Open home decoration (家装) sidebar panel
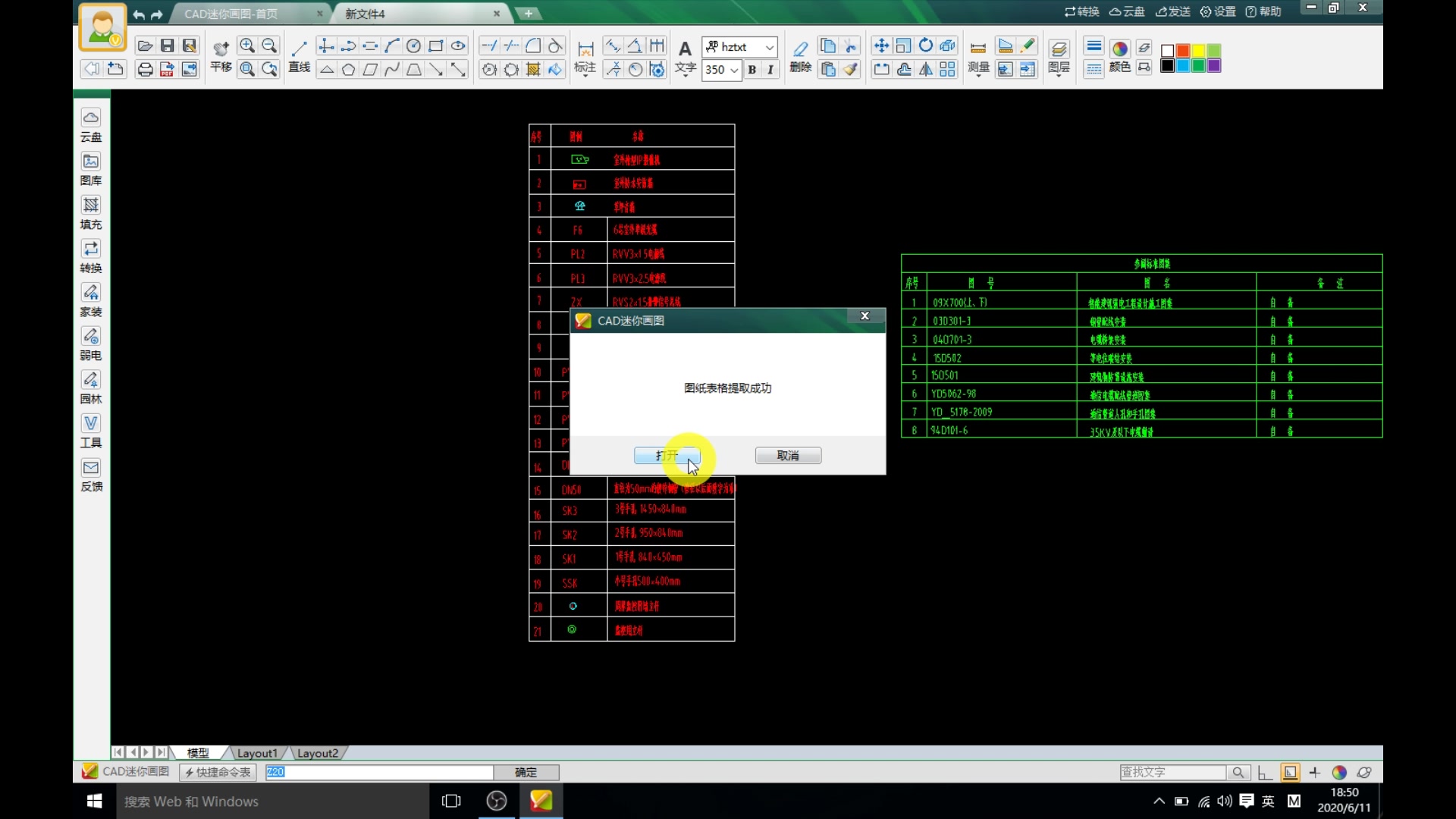This screenshot has width=1456, height=819. pos(91,301)
